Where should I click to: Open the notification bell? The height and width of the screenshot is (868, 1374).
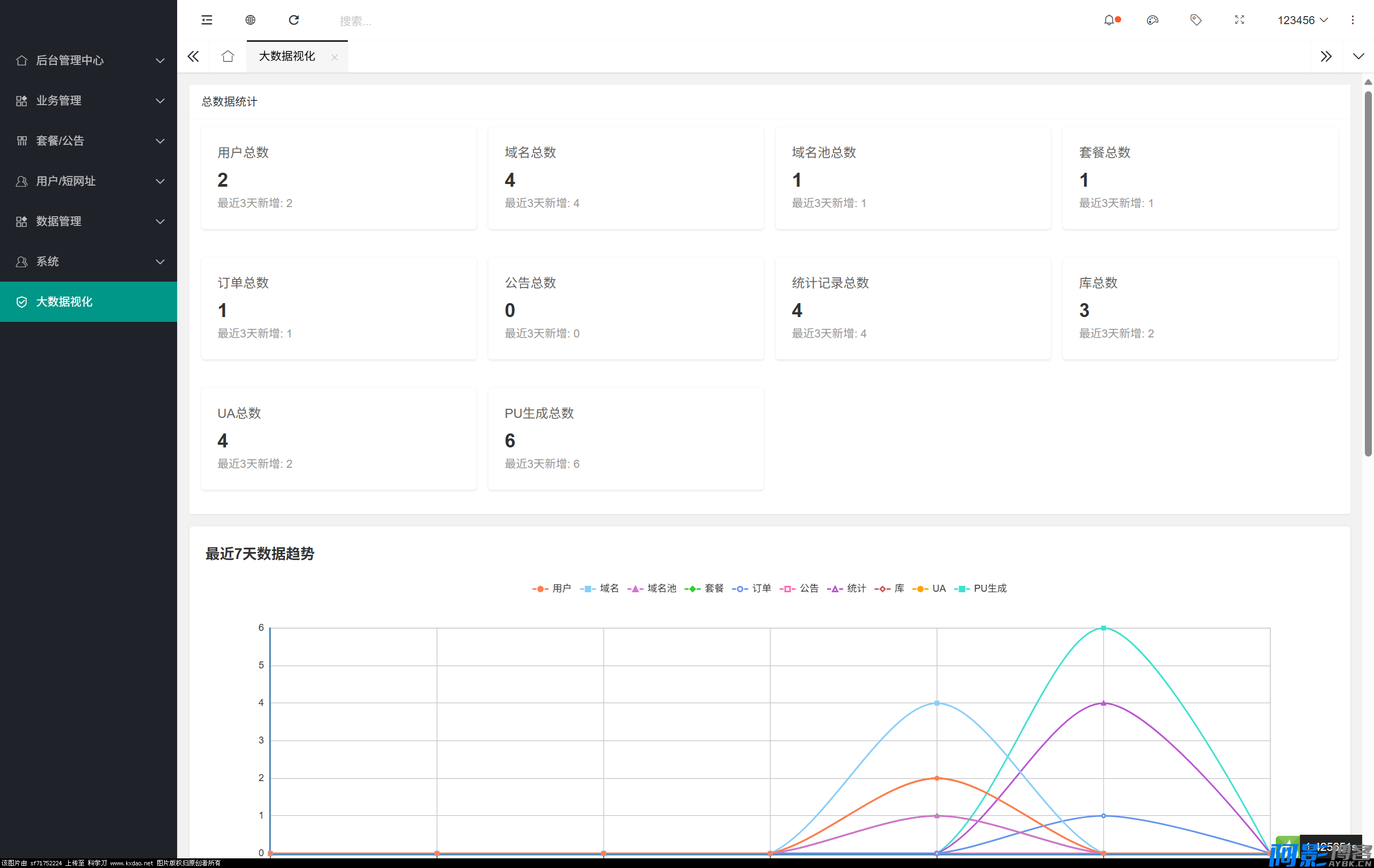click(x=1109, y=20)
